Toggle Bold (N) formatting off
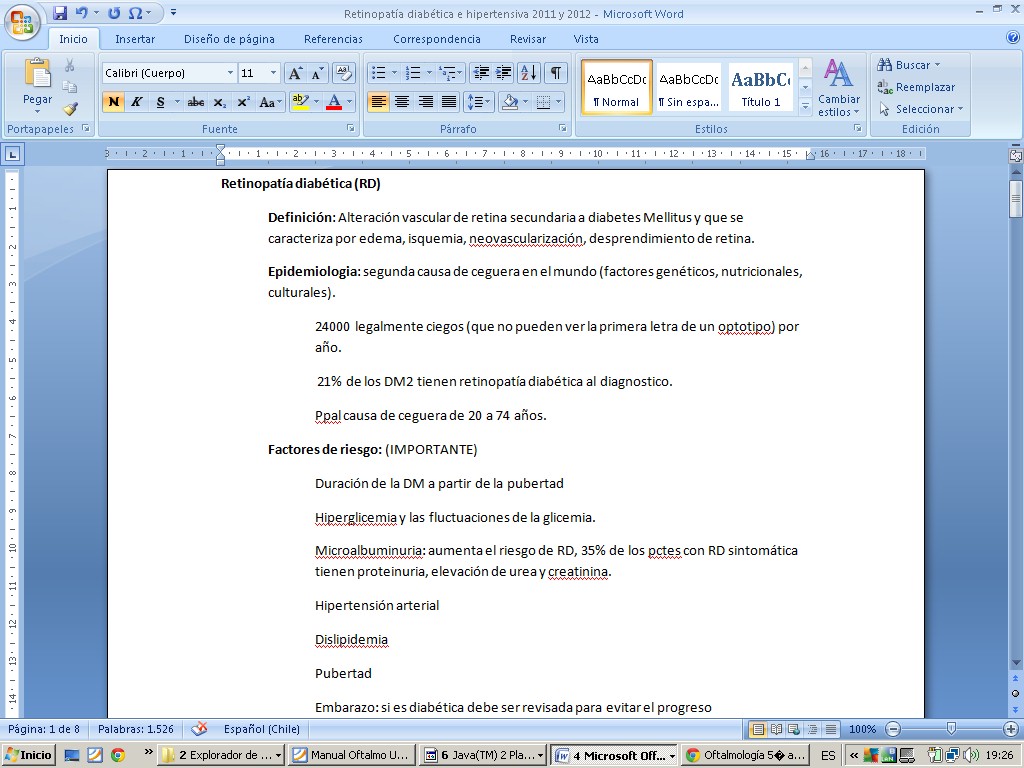1024x768 pixels. [x=114, y=102]
